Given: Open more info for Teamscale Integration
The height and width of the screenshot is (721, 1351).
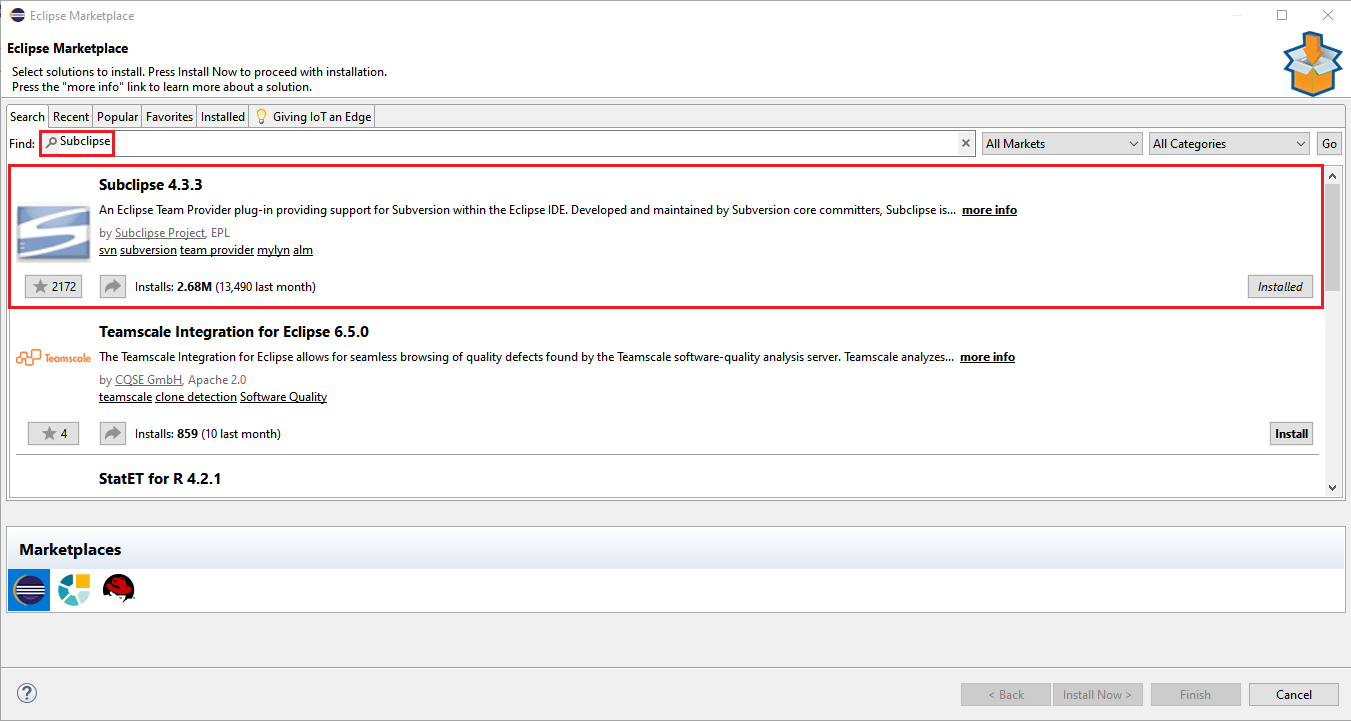Looking at the screenshot, I should coord(987,357).
